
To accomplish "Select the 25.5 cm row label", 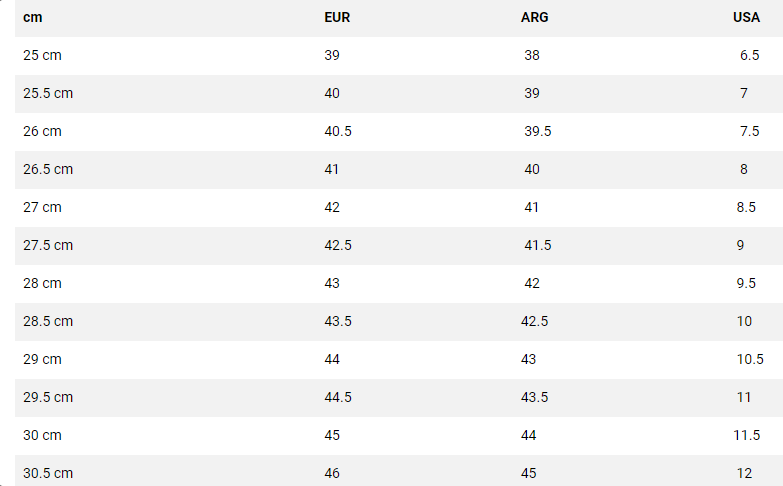I will point(48,93).
